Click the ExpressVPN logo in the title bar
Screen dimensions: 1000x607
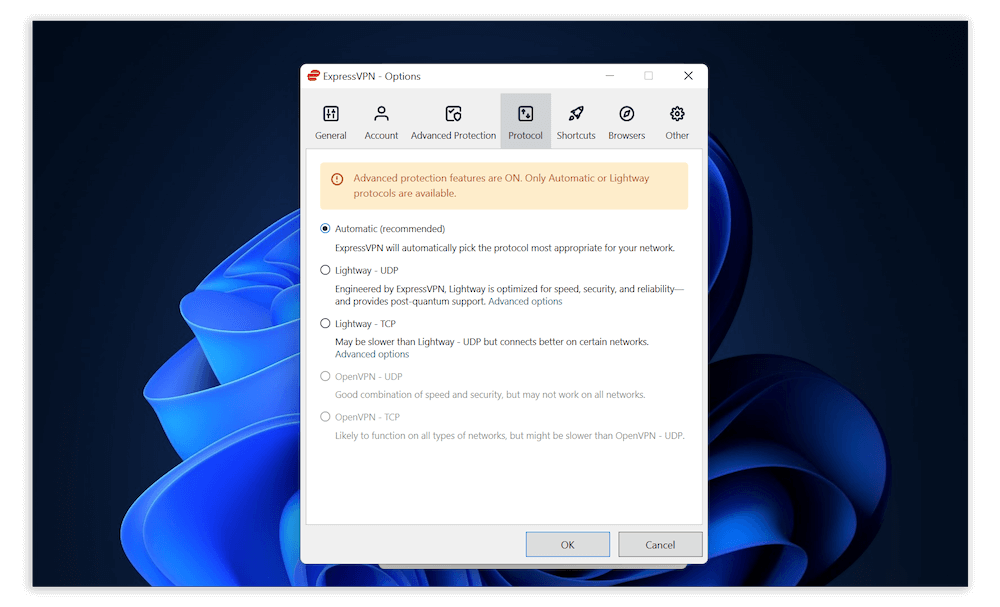(x=313, y=75)
